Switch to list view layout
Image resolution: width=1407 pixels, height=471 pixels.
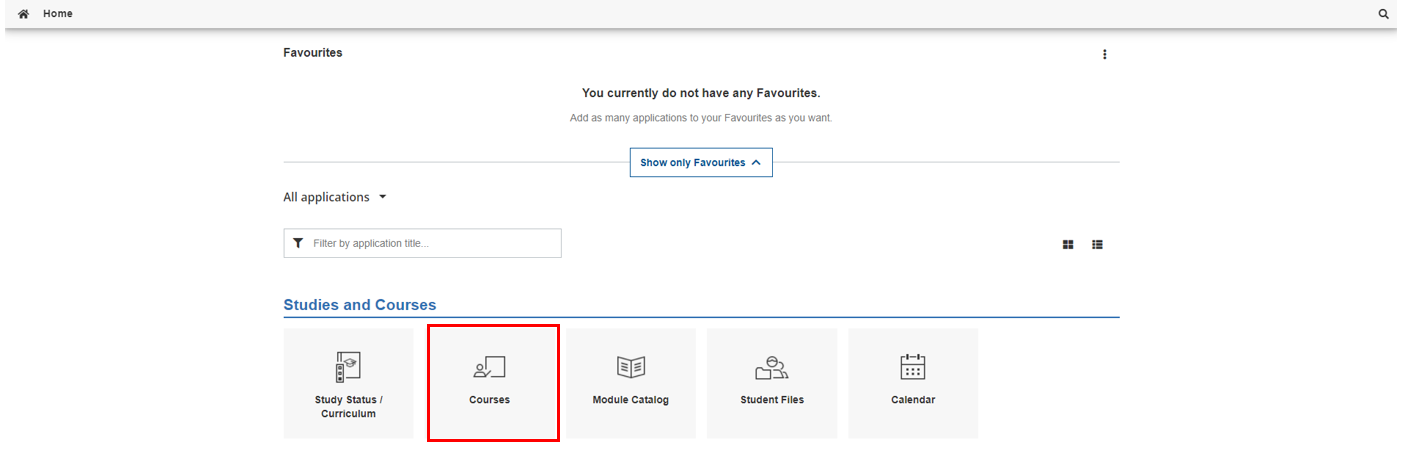point(1097,244)
